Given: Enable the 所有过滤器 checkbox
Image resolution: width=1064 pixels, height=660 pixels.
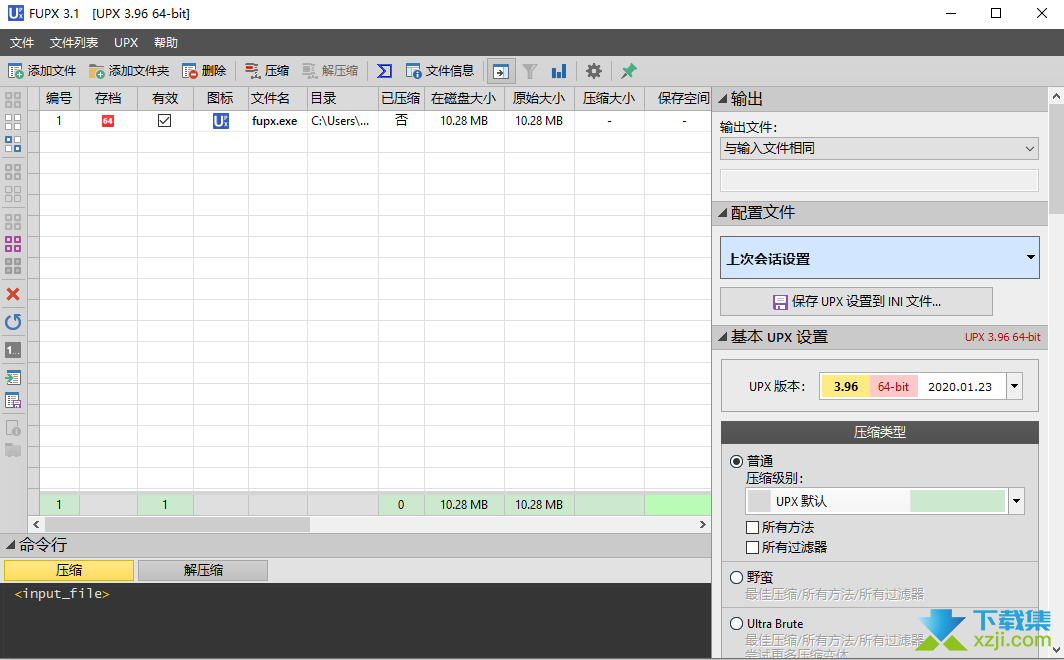Looking at the screenshot, I should [x=752, y=547].
